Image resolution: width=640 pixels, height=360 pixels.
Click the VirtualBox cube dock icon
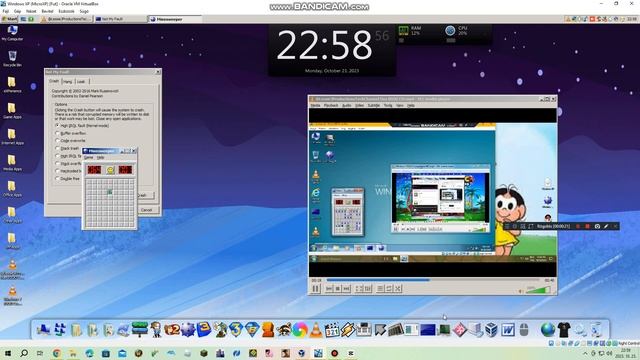point(492,329)
